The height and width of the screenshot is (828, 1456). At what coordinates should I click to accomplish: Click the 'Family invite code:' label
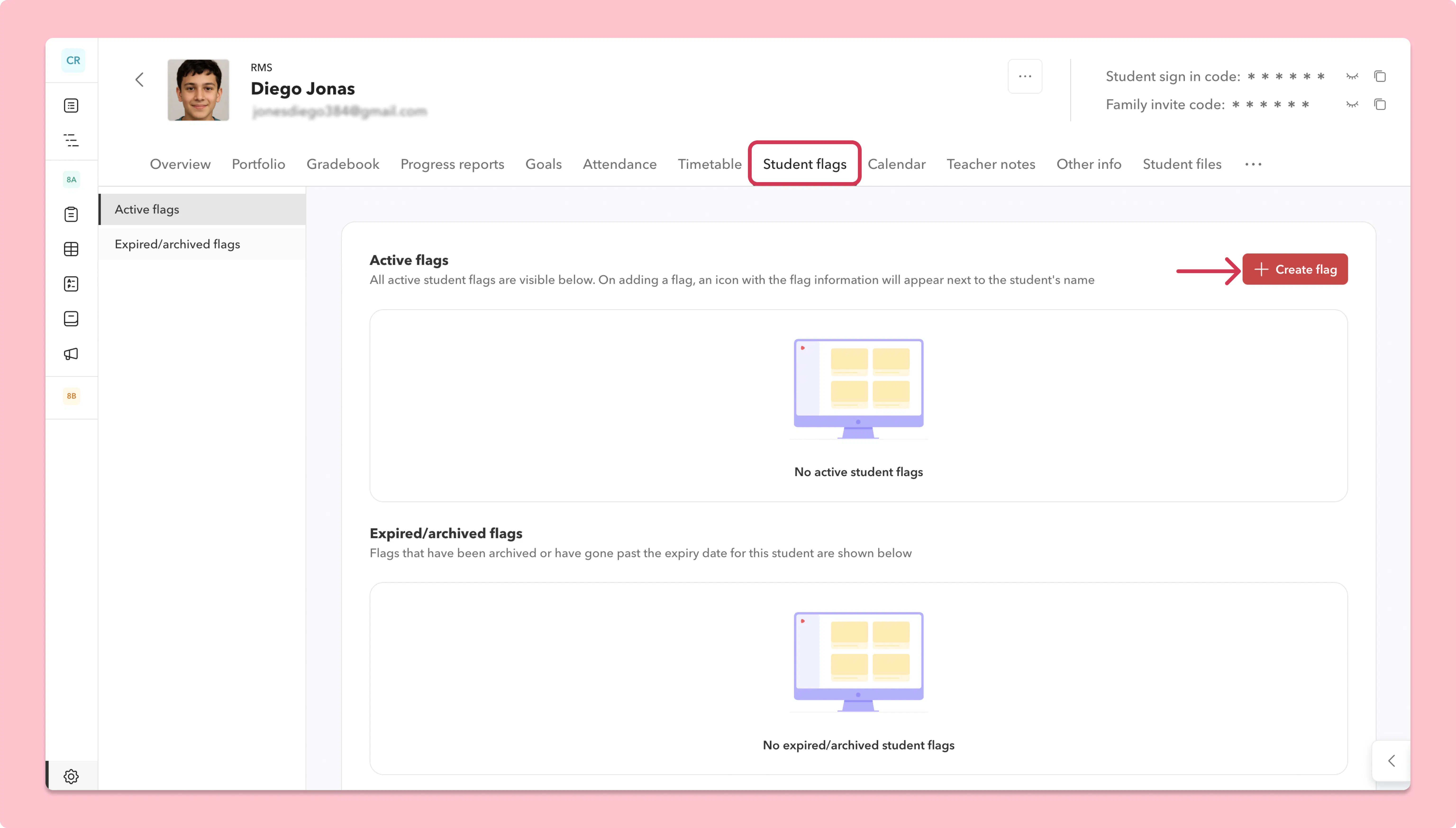(1165, 105)
